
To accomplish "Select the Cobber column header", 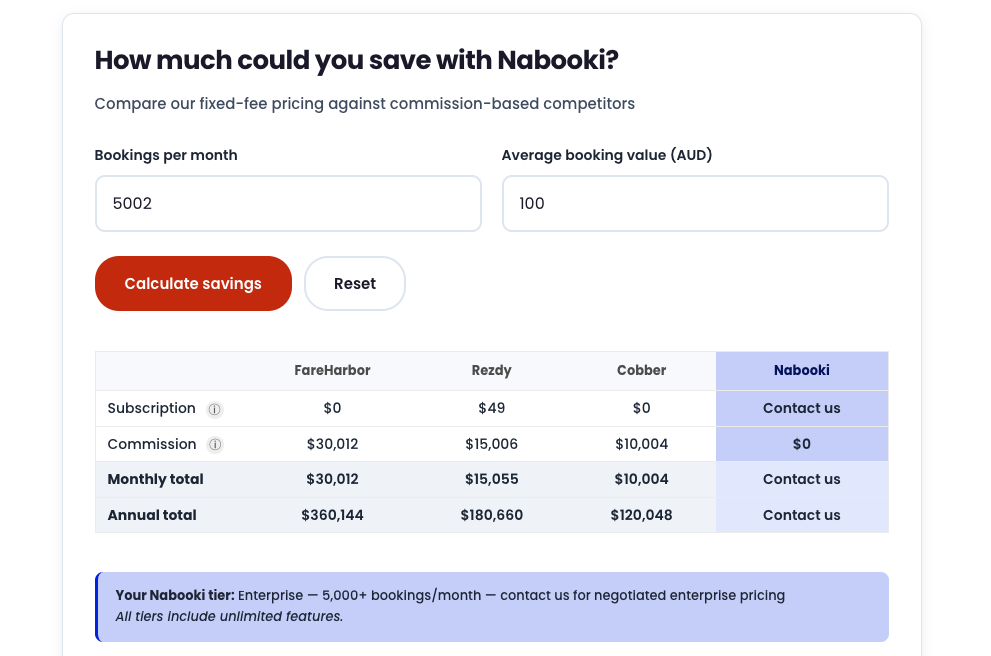I will [641, 370].
